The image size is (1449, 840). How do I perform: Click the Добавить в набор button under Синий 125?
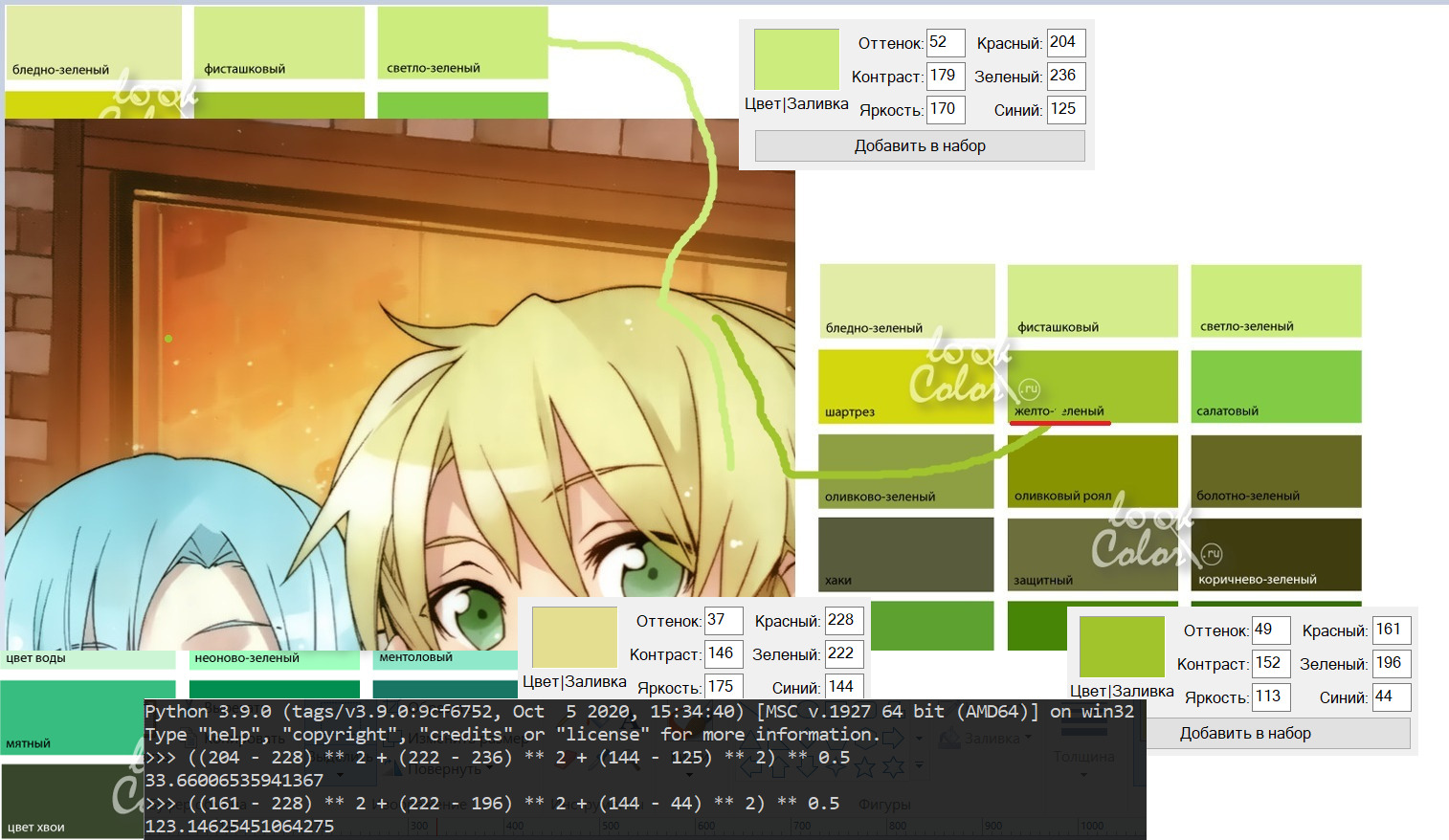pyautogui.click(x=919, y=146)
